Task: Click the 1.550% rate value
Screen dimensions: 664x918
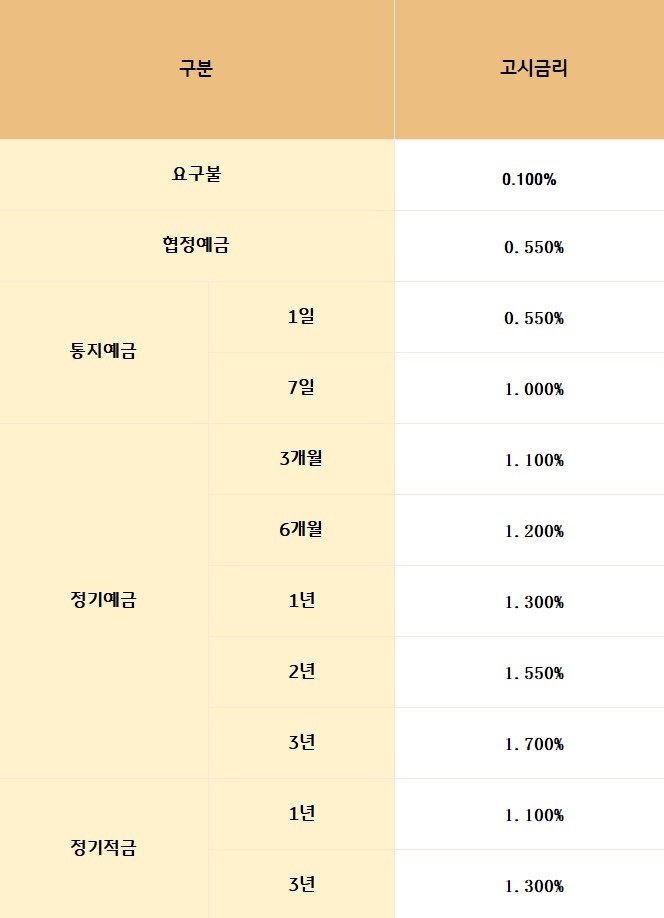Action: point(534,673)
